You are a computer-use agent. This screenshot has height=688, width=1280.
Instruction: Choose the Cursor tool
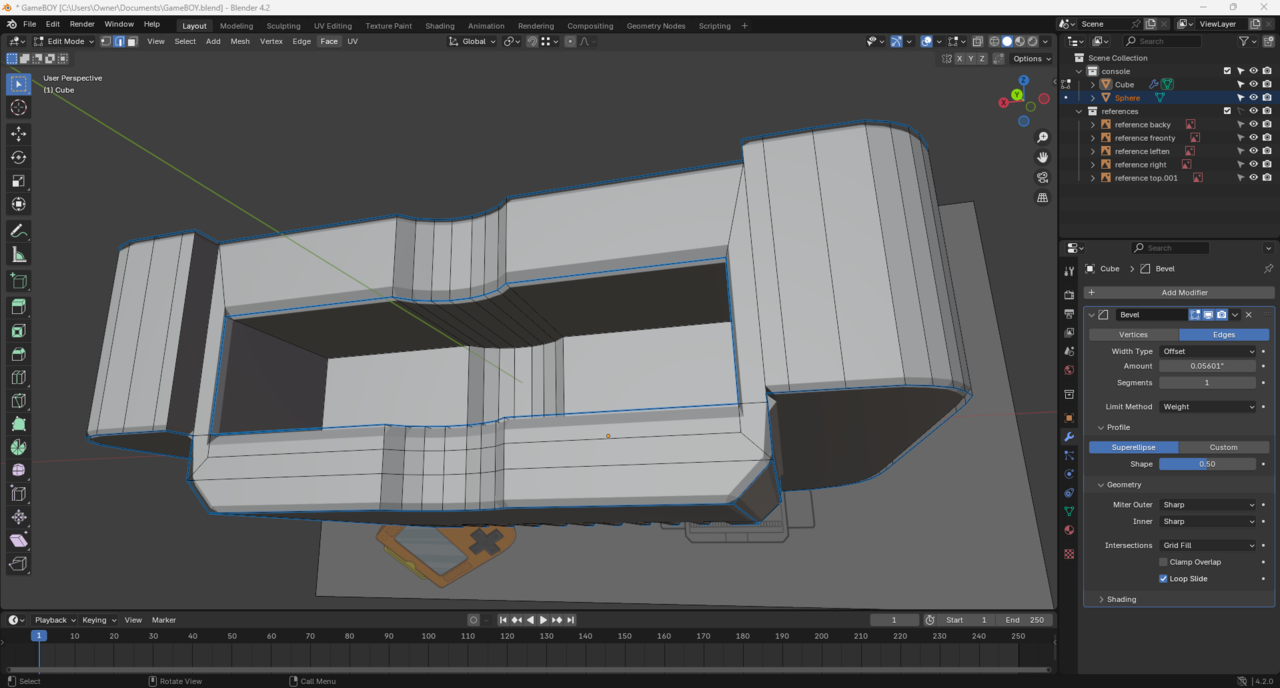pyautogui.click(x=18, y=108)
